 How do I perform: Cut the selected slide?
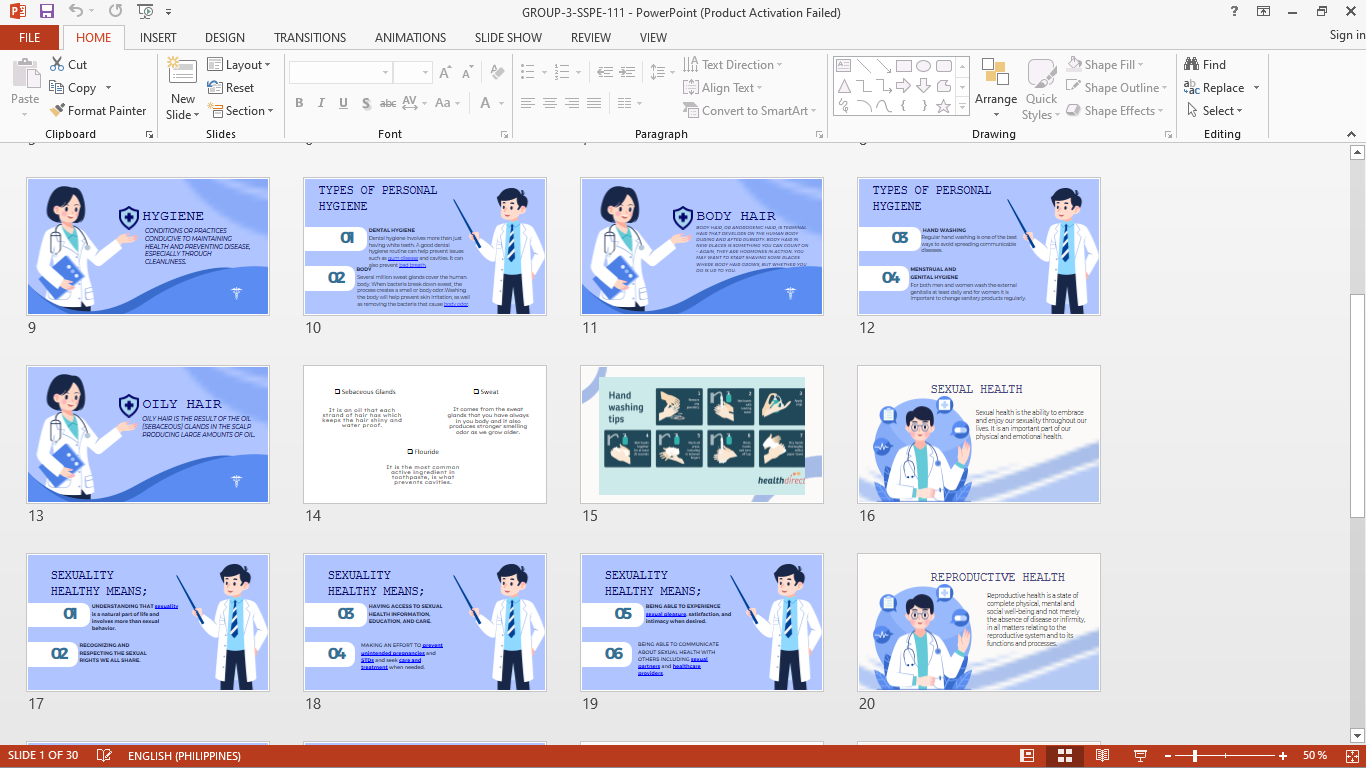[x=68, y=64]
